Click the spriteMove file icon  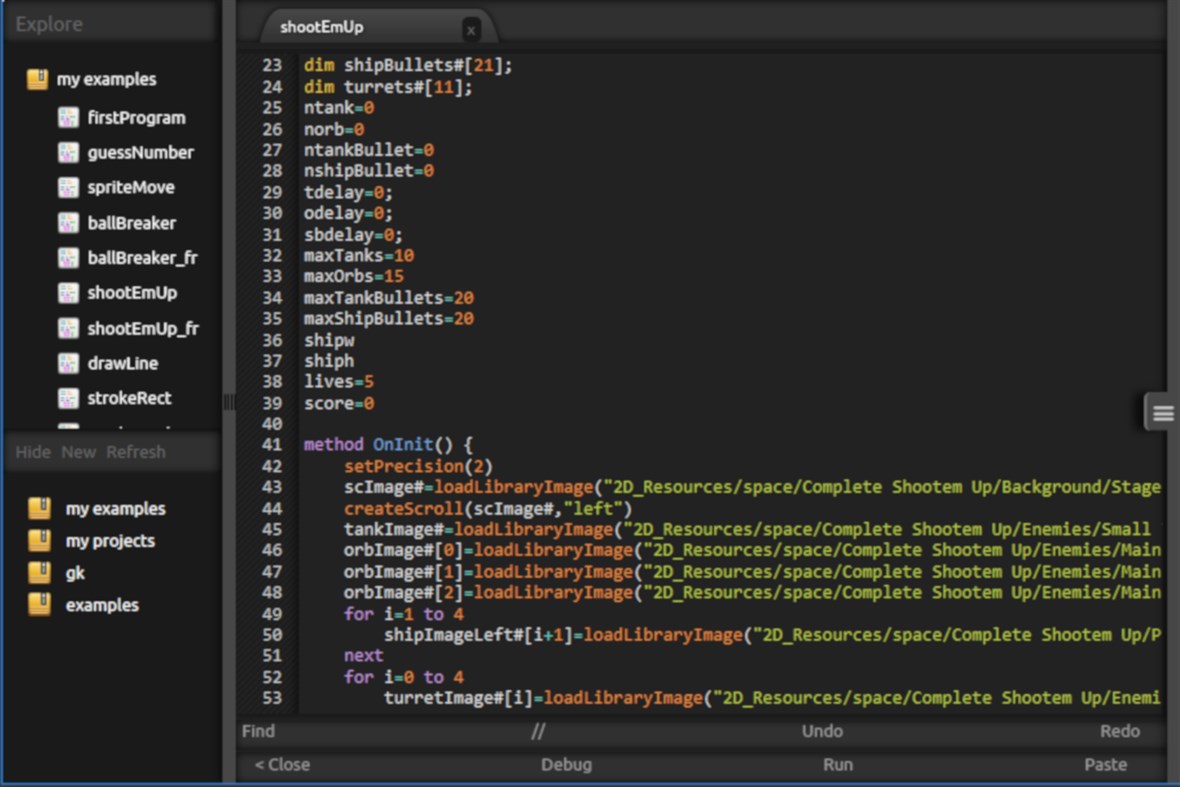(x=68, y=187)
